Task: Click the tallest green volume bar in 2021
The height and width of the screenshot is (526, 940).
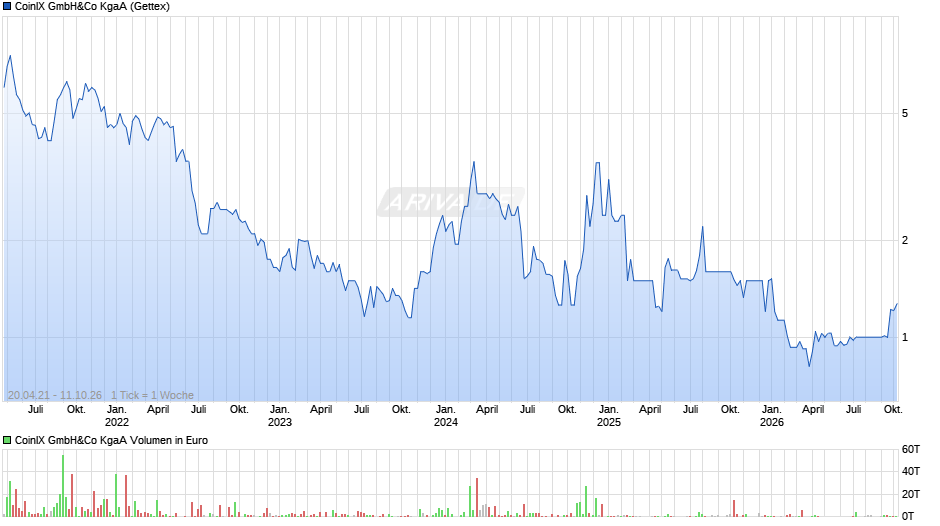Action: (63, 486)
